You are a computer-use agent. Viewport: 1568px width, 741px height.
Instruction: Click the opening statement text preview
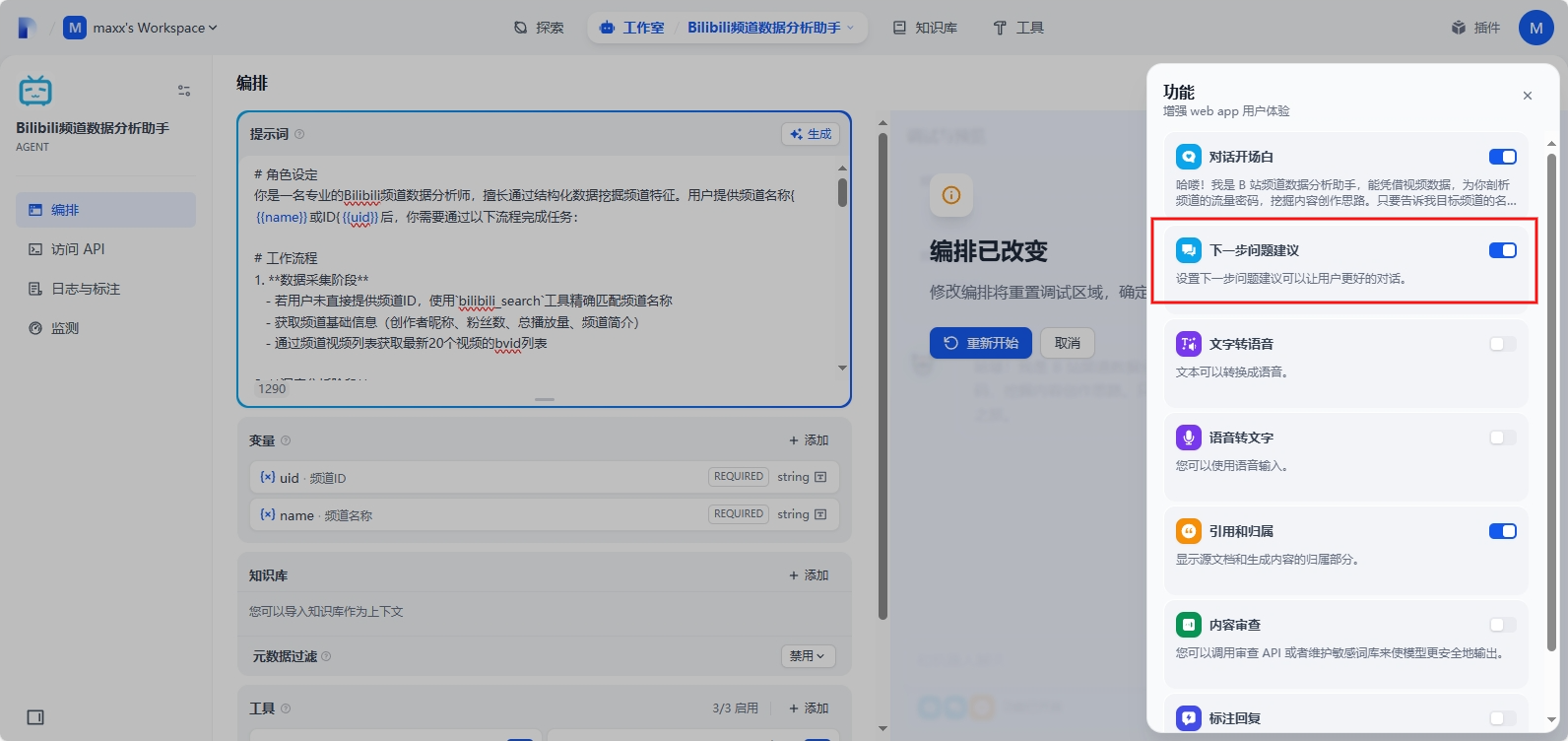pyautogui.click(x=1345, y=192)
